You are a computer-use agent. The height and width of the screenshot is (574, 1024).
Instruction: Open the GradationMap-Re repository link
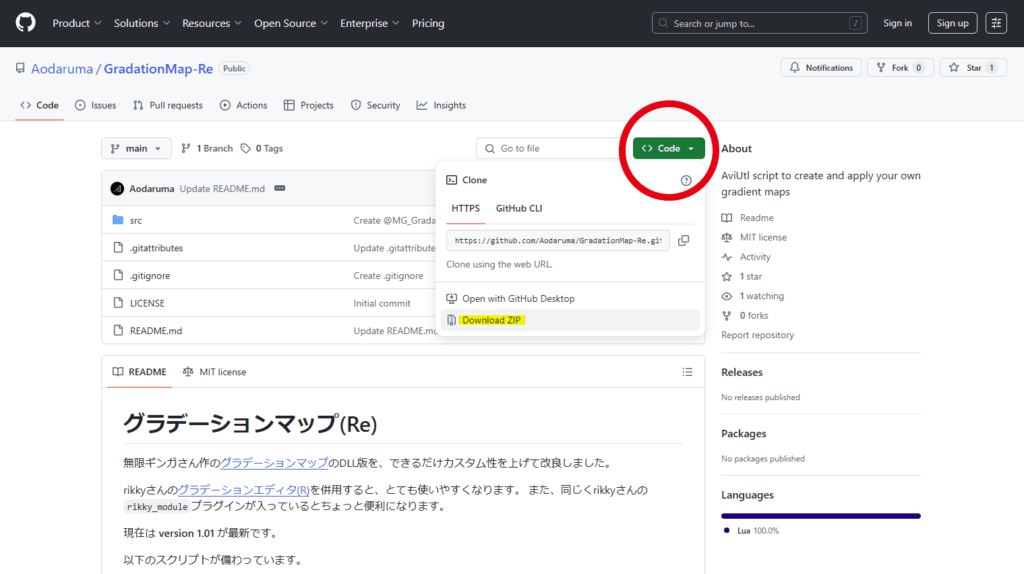(158, 69)
